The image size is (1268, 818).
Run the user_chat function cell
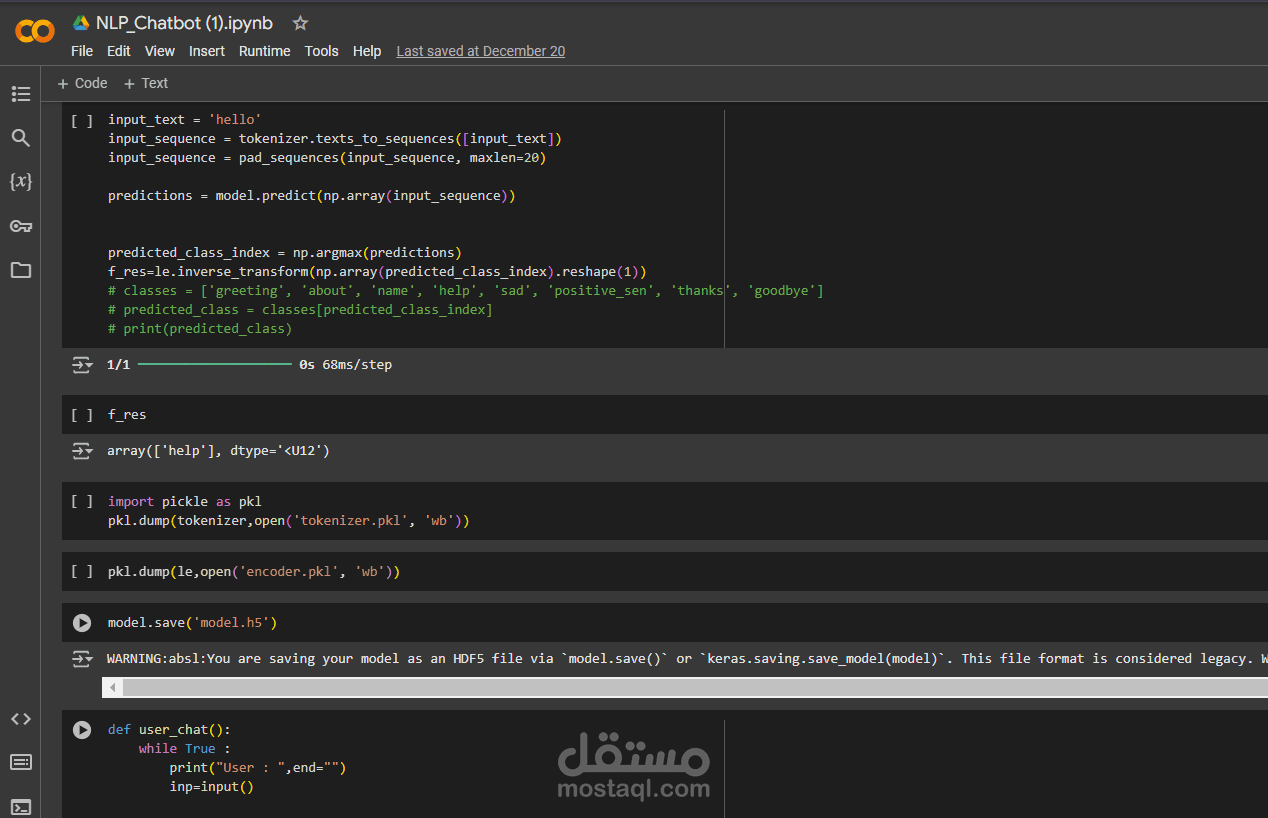(x=82, y=730)
